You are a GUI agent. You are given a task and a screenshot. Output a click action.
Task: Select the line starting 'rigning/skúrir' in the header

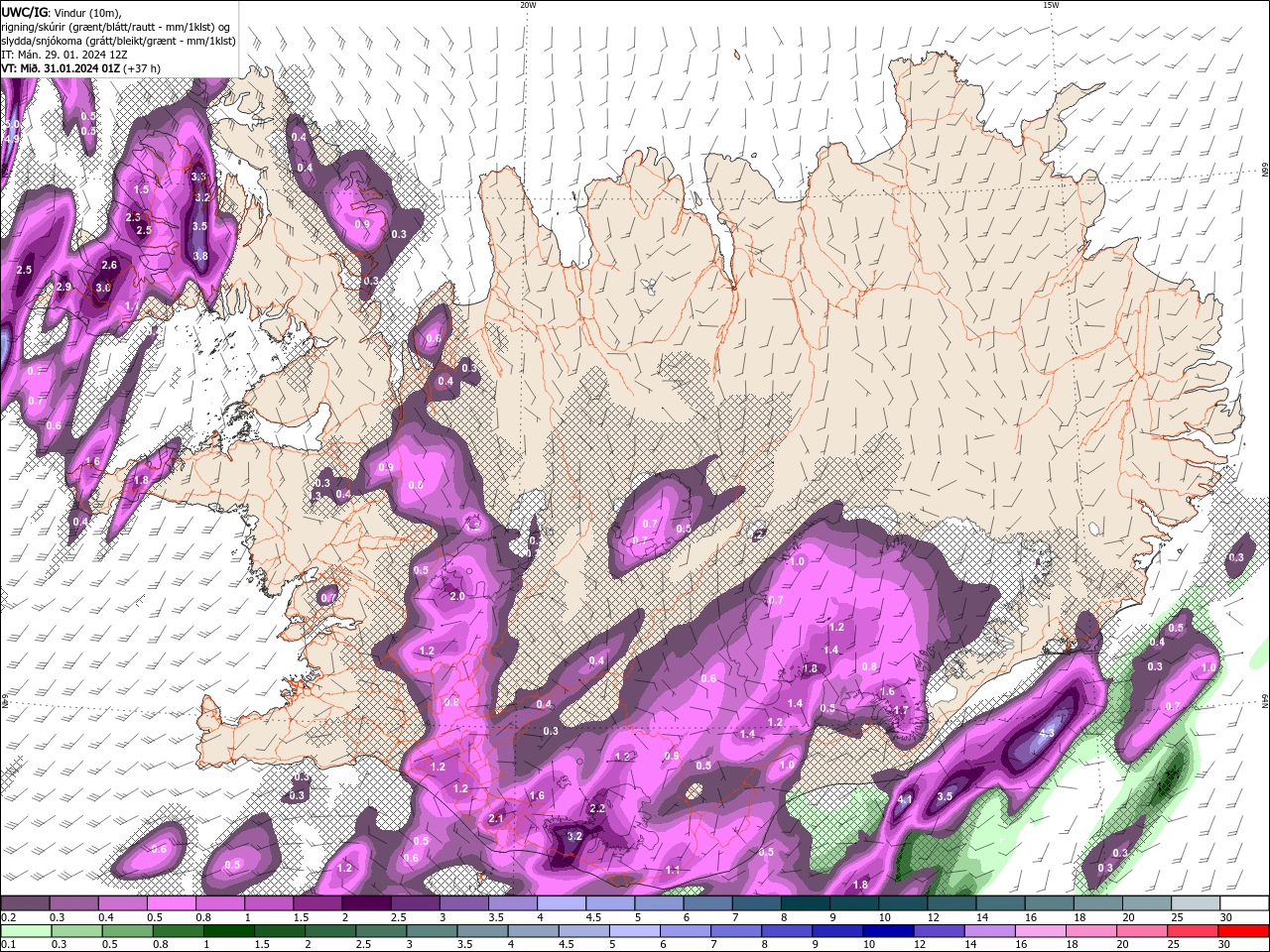click(116, 27)
